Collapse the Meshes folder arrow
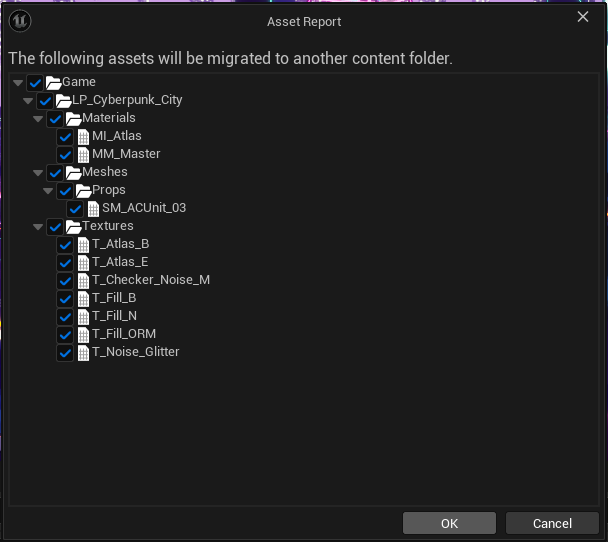 tap(38, 172)
